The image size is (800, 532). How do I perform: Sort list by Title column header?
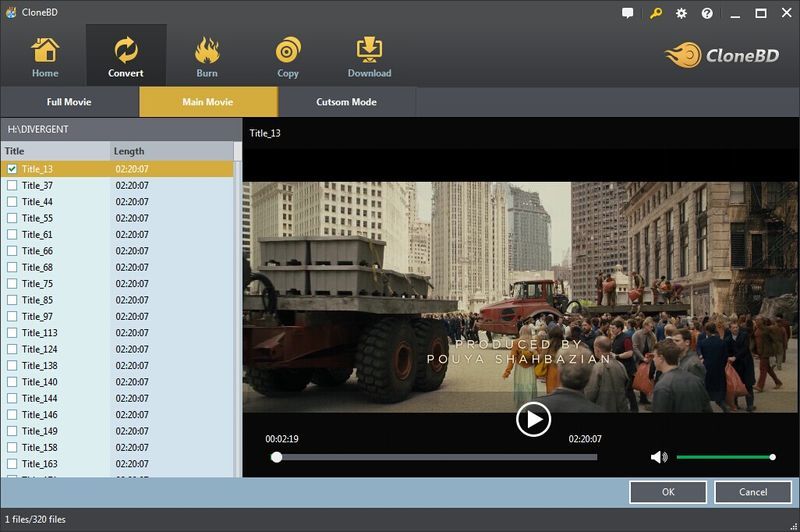pyautogui.click(x=55, y=151)
